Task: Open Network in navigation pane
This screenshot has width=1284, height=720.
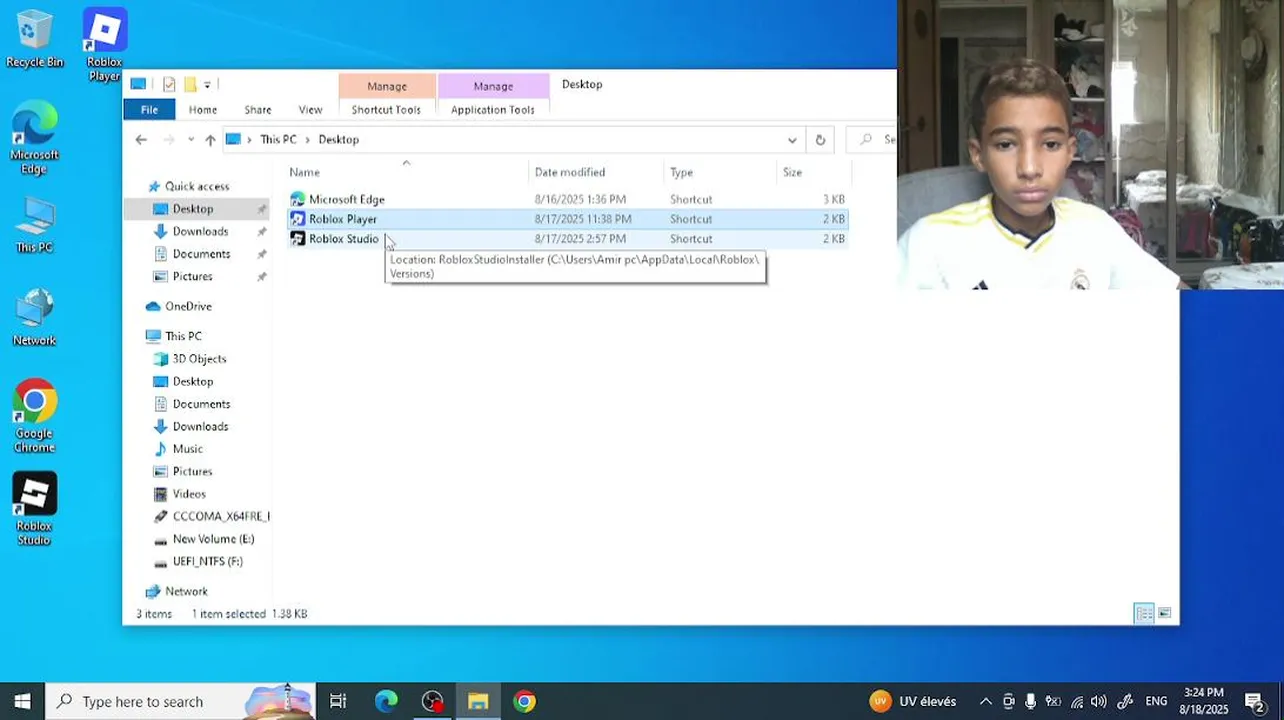Action: pos(186,592)
